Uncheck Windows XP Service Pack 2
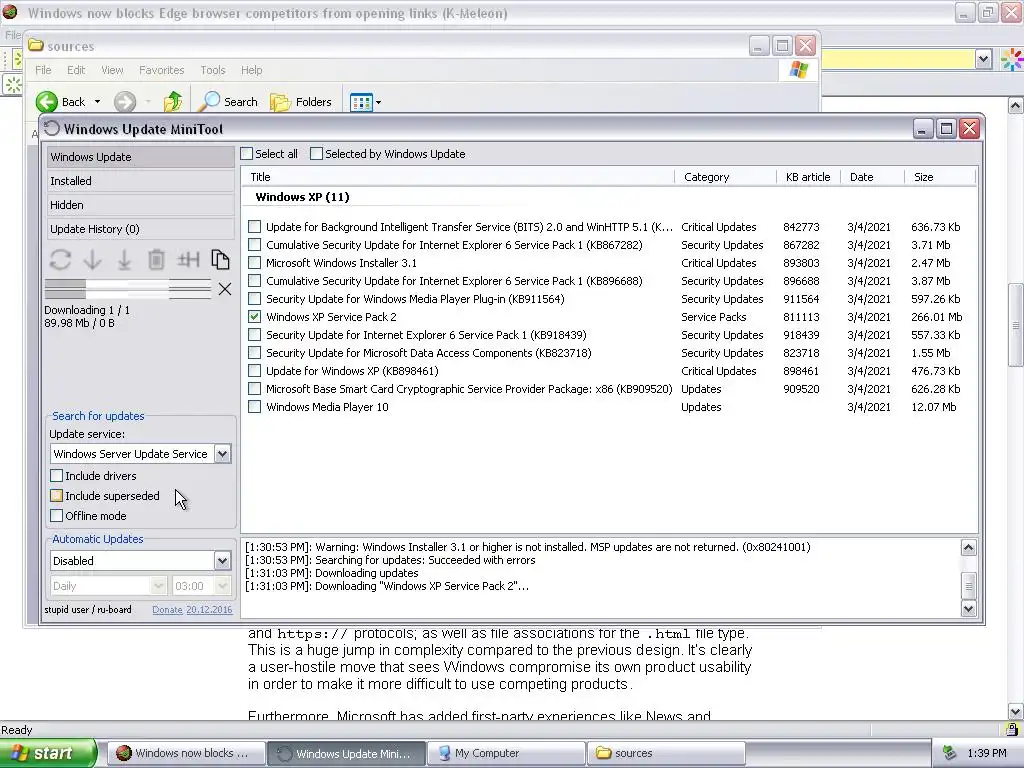Viewport: 1024px width, 768px height. point(255,317)
